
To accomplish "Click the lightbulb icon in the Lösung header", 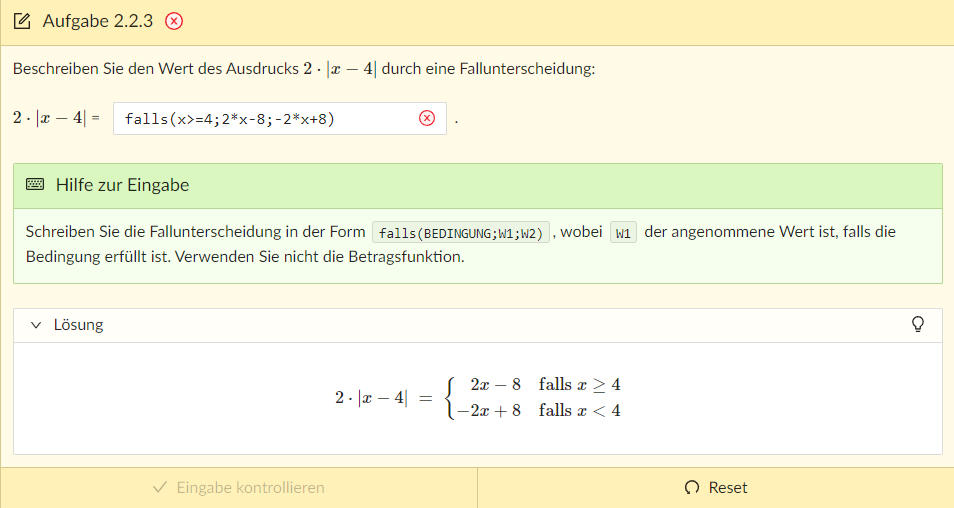I will [918, 324].
